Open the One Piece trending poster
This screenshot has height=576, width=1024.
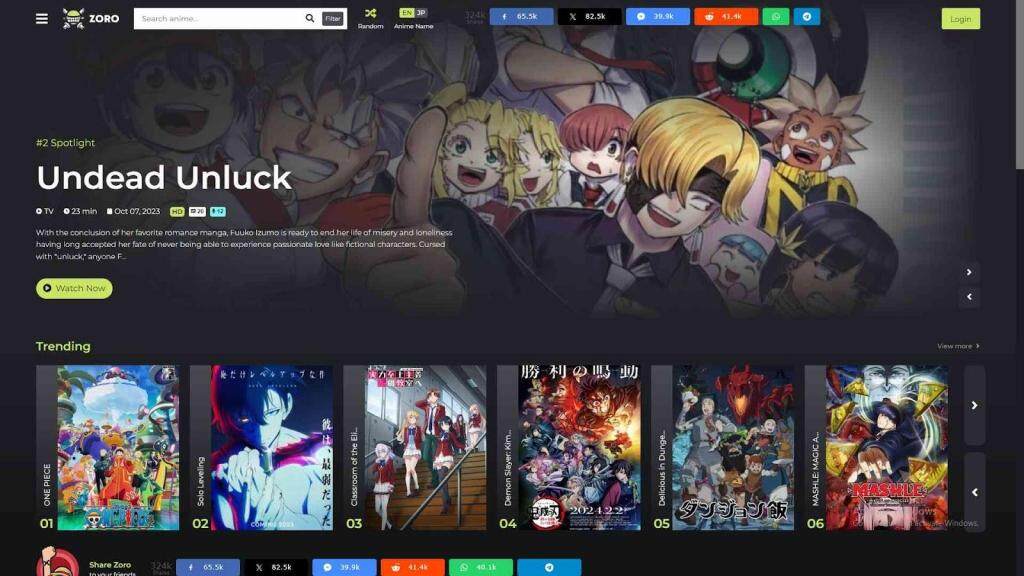coord(118,447)
